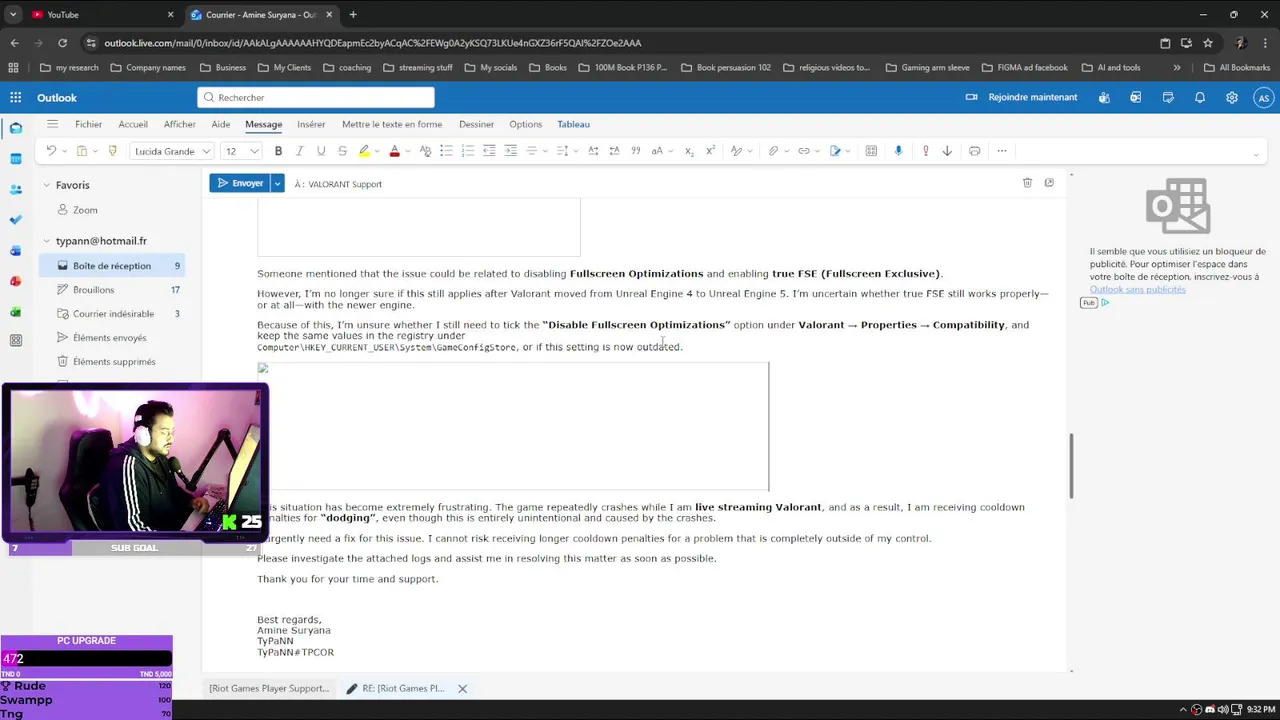Click the red font color swatch

tap(394, 151)
